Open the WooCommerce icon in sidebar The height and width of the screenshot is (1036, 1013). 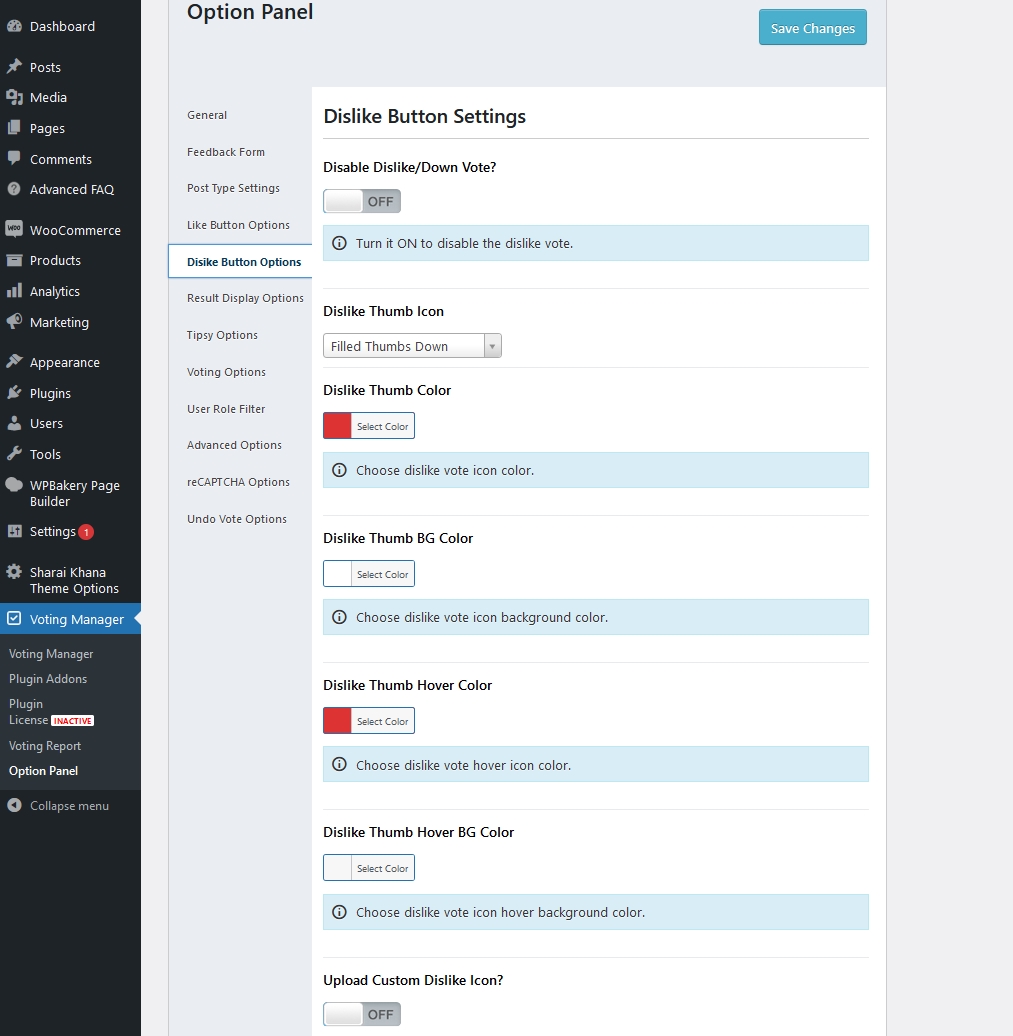click(x=17, y=230)
